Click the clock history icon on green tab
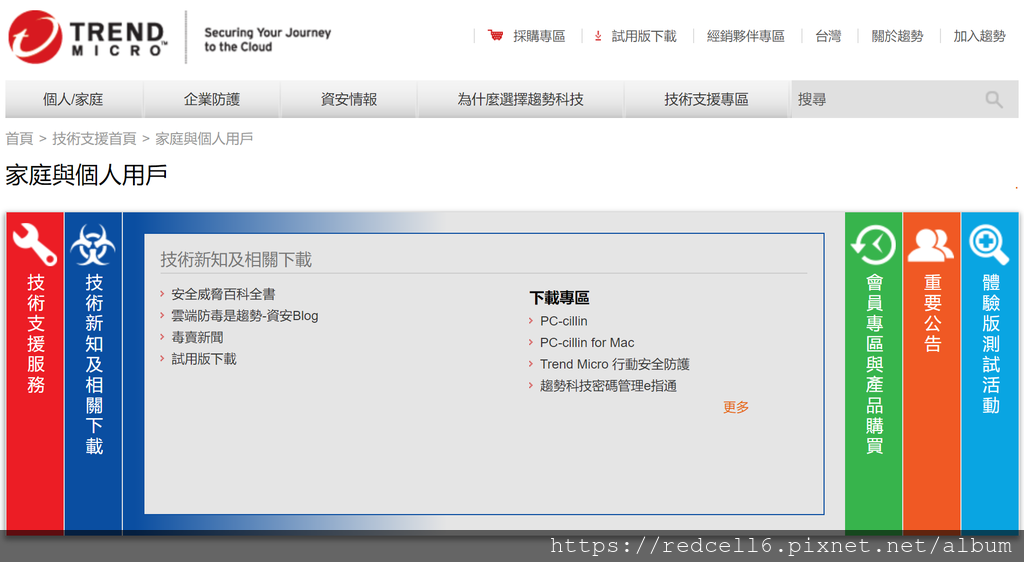This screenshot has width=1024, height=562. [873, 245]
